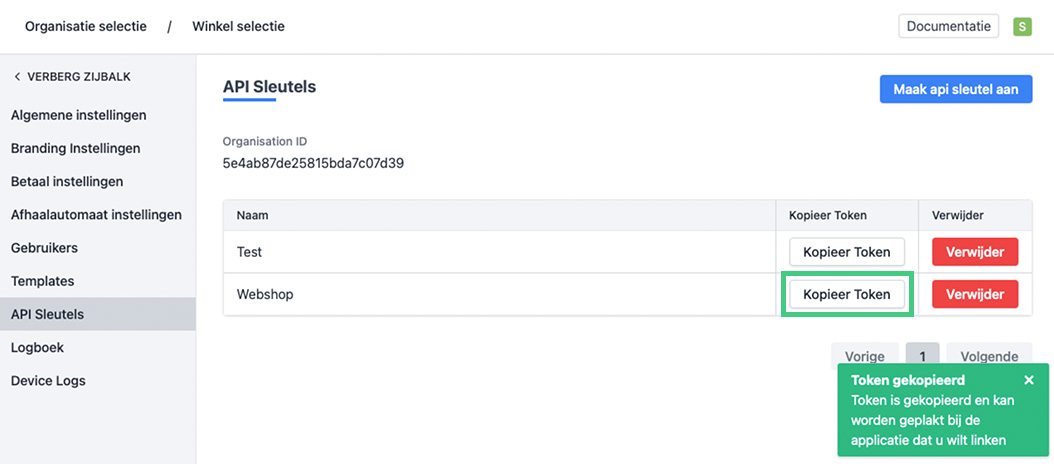This screenshot has height=464, width=1054.
Task: Open the Logboek page
Action: pos(39,348)
